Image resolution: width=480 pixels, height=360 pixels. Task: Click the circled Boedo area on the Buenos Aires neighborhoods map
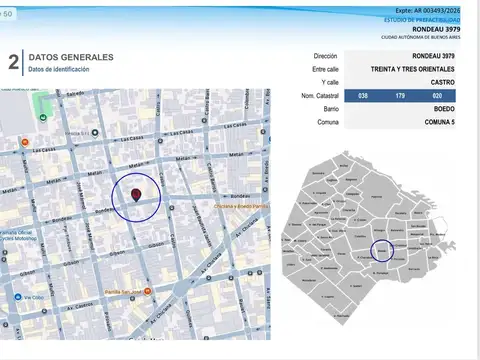tap(382, 251)
